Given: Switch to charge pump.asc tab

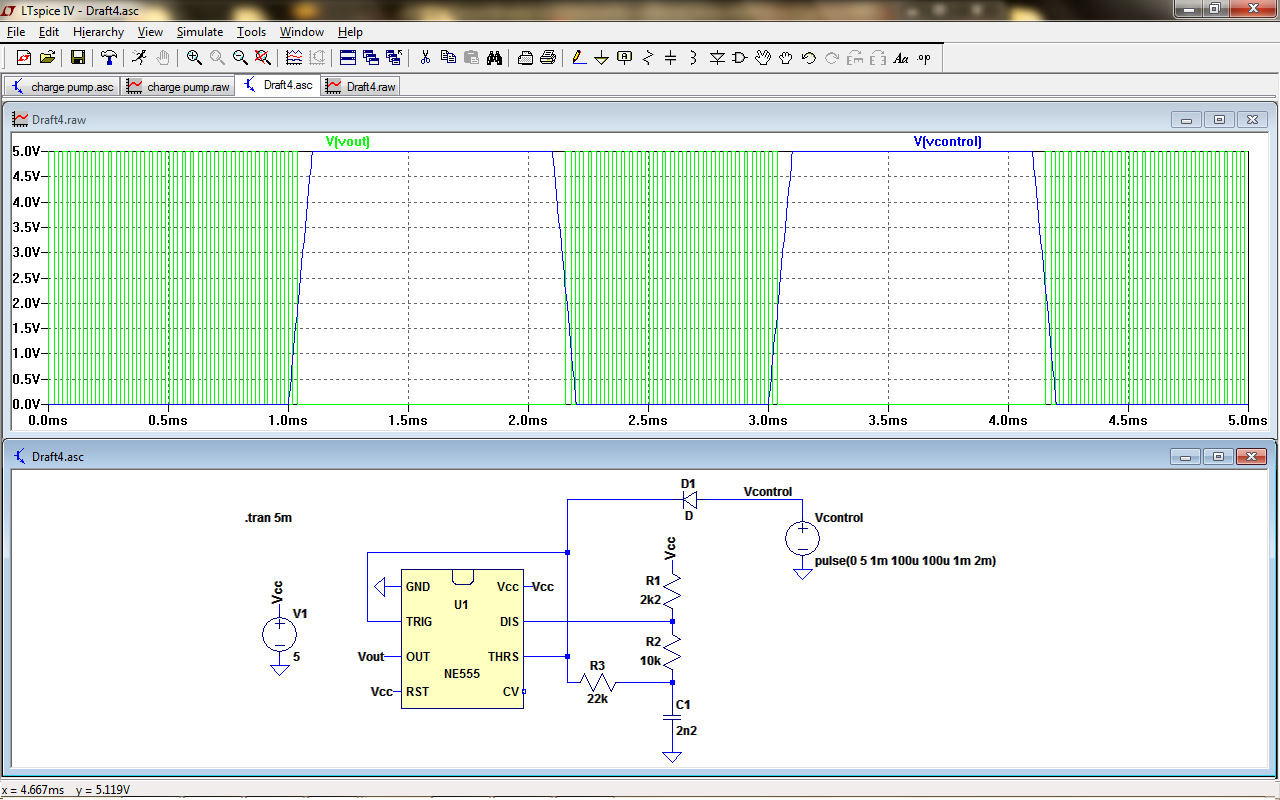Looking at the screenshot, I should tap(63, 87).
